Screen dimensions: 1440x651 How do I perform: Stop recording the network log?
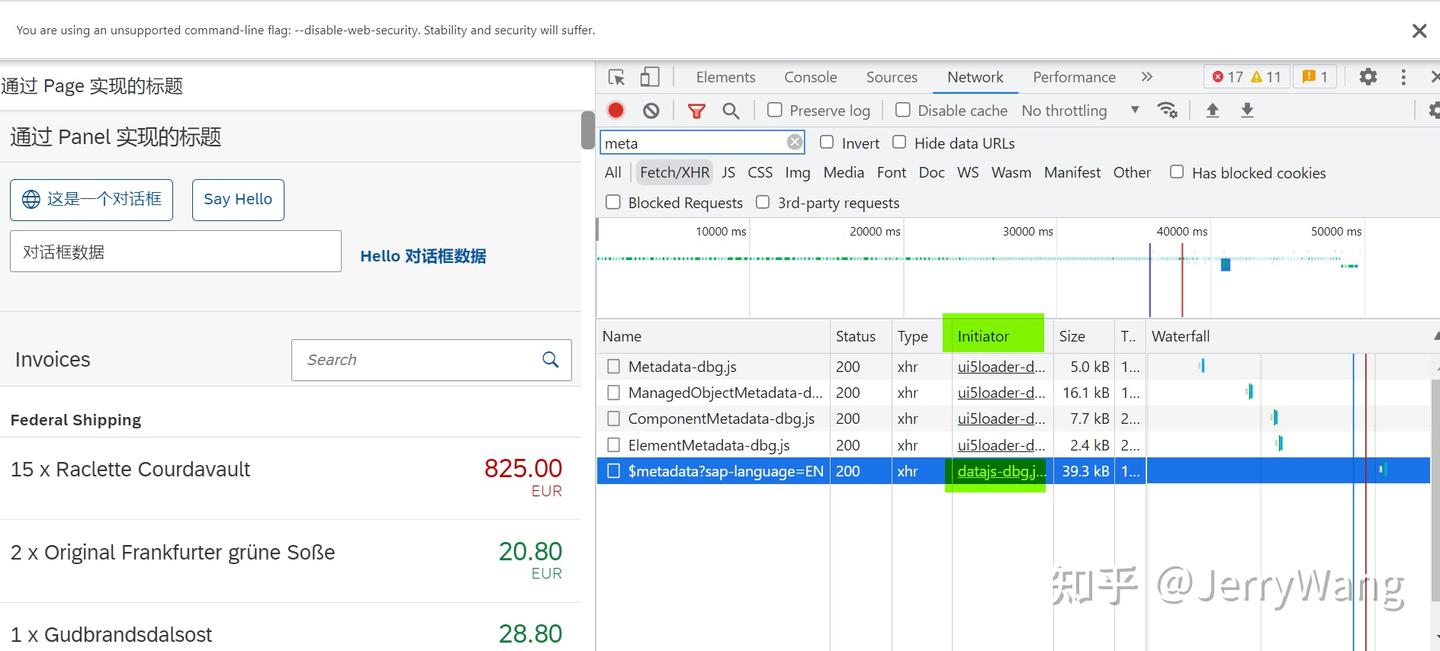click(614, 110)
